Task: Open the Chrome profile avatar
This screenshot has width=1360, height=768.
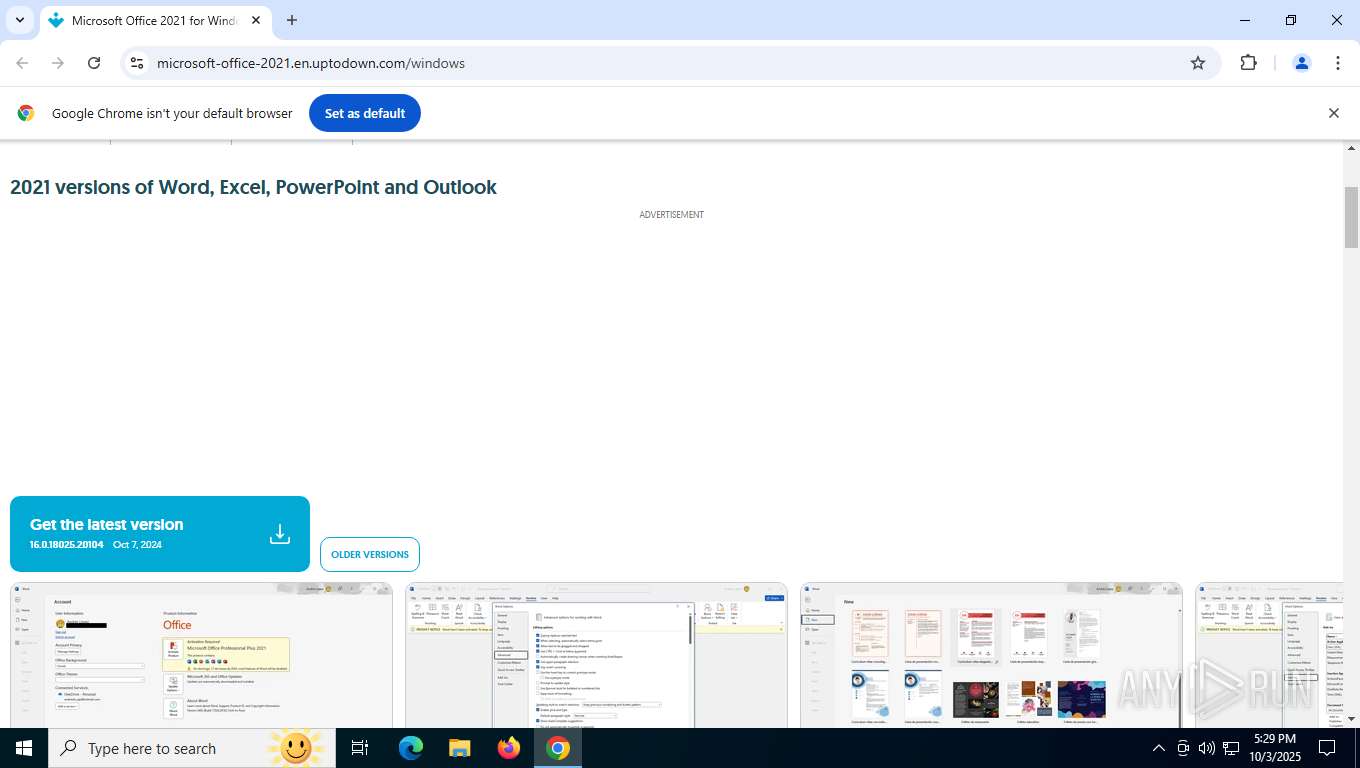Action: (x=1302, y=63)
